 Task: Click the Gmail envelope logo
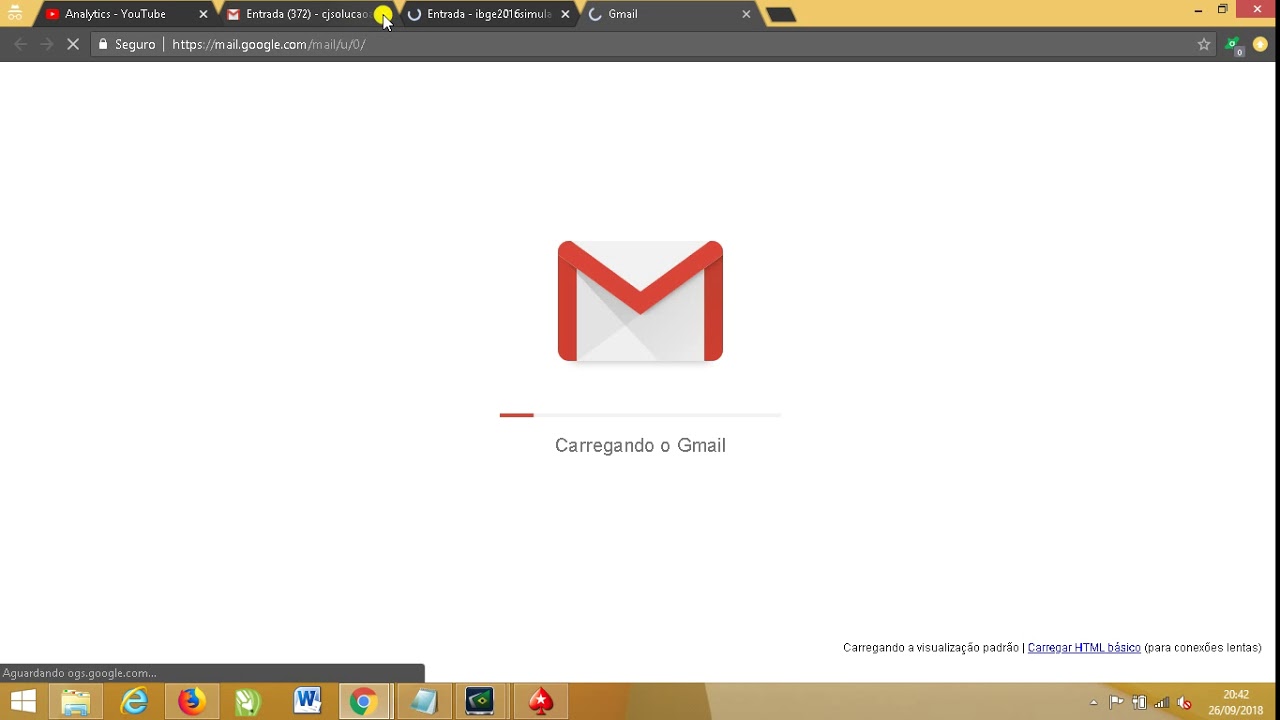(640, 301)
